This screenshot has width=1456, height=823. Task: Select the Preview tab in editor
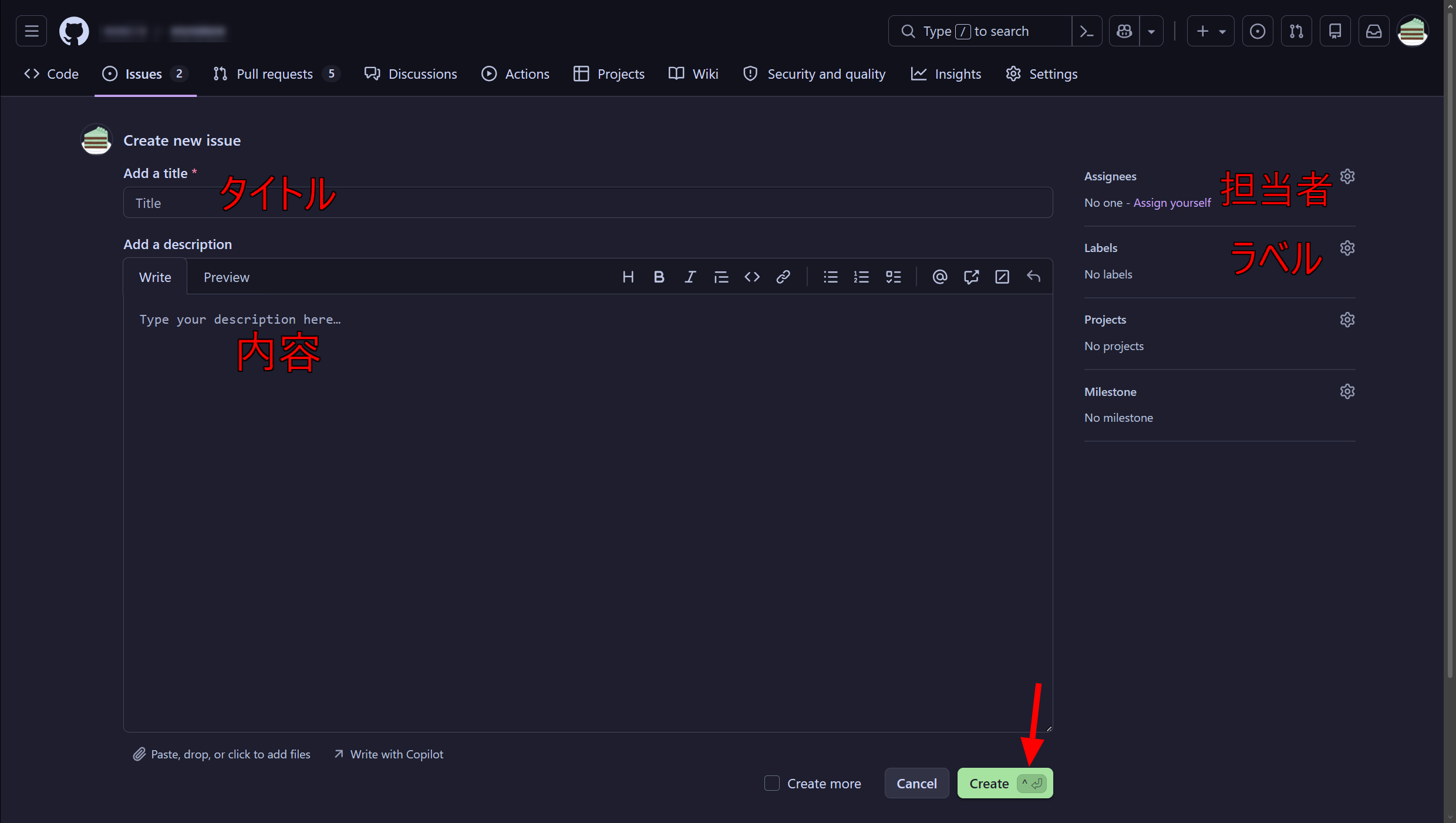pyautogui.click(x=226, y=277)
